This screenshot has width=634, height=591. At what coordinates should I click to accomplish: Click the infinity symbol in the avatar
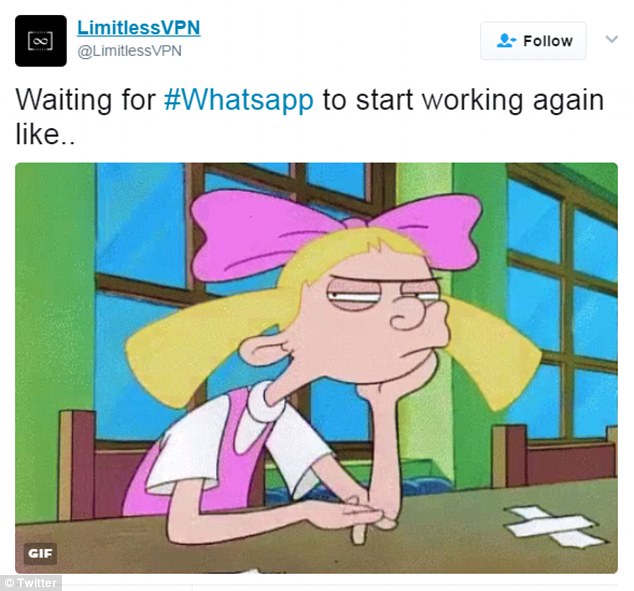(40, 41)
